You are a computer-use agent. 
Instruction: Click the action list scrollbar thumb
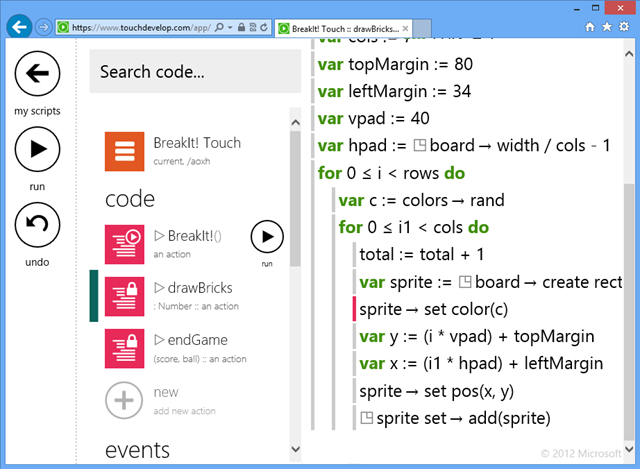pyautogui.click(x=296, y=199)
